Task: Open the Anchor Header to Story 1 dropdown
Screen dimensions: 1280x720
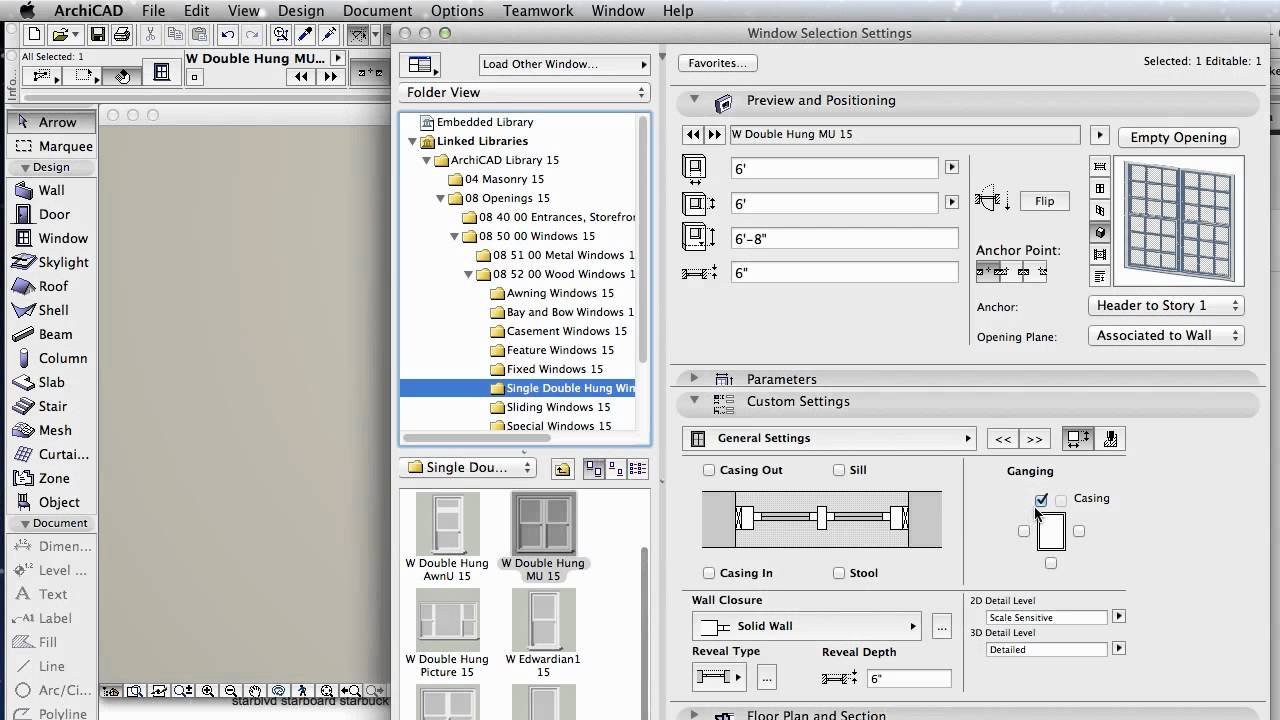Action: [1166, 305]
